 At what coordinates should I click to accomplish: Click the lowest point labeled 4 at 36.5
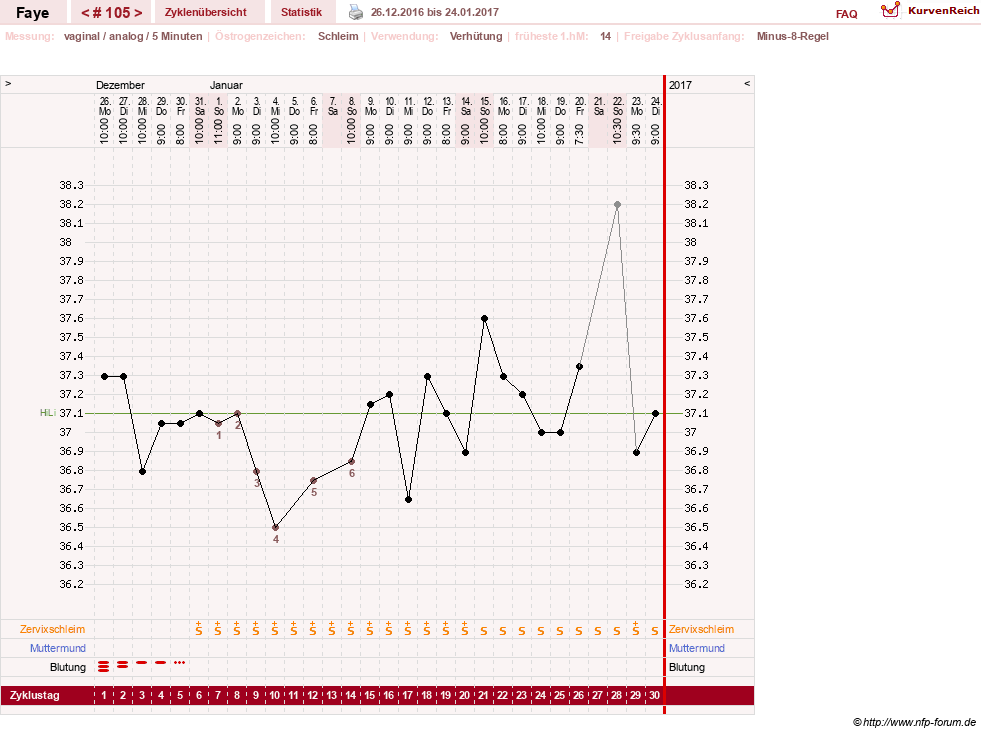[x=276, y=528]
